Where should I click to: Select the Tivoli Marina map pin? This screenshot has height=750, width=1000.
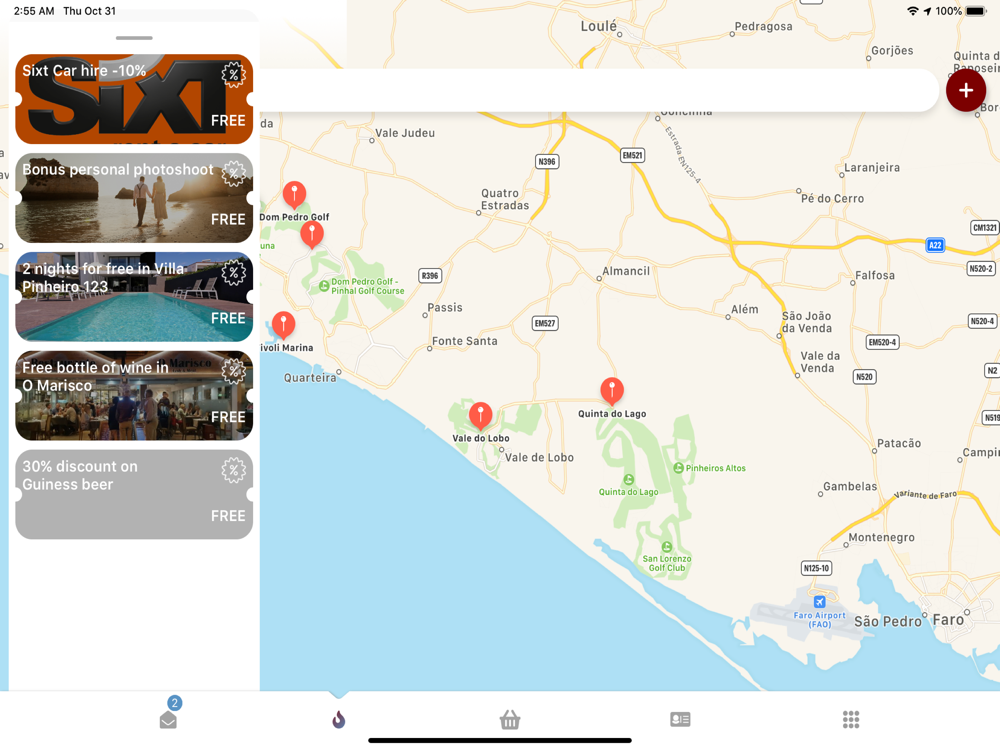[283, 325]
